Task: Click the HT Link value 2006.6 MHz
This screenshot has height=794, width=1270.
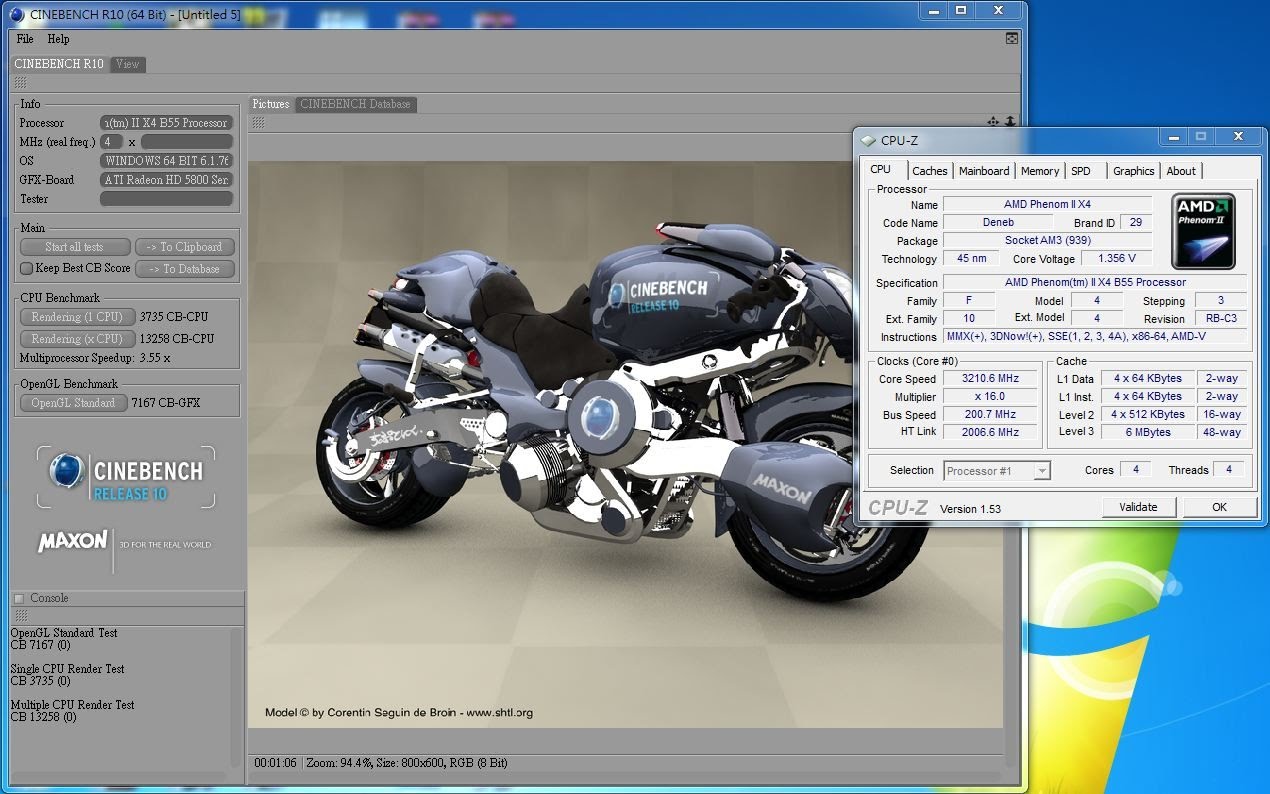Action: (x=991, y=432)
